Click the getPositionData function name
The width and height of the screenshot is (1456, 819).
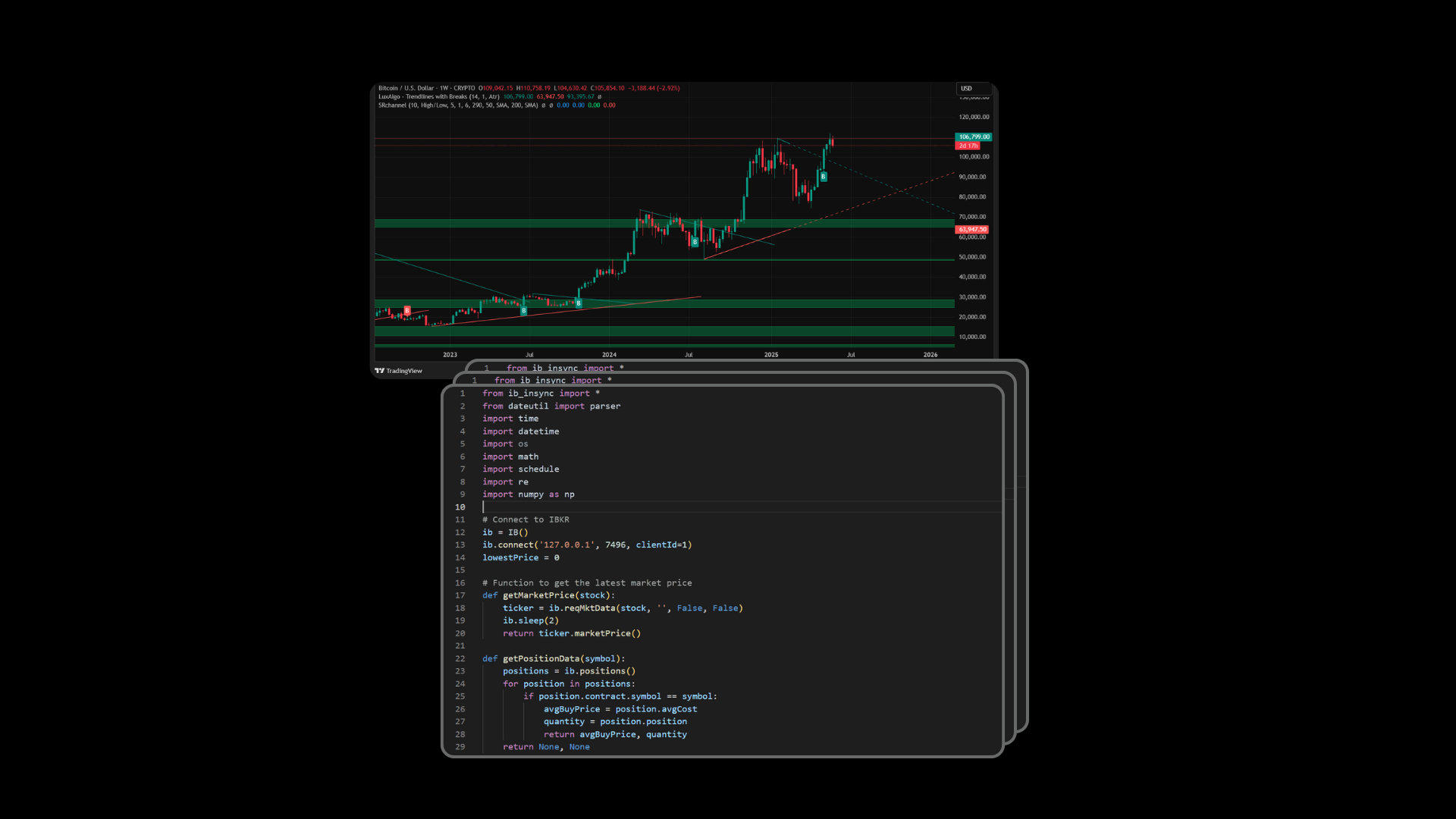click(x=540, y=659)
